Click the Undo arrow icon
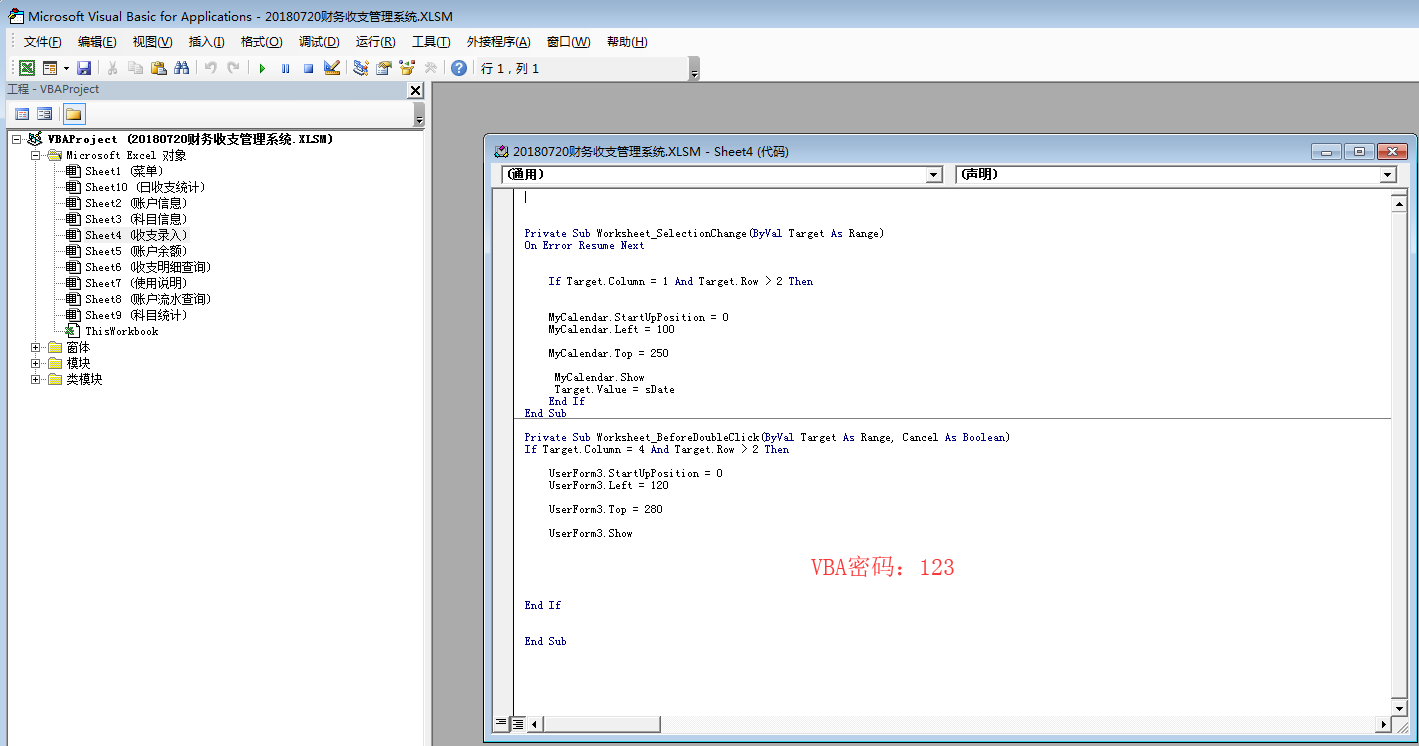 point(210,68)
